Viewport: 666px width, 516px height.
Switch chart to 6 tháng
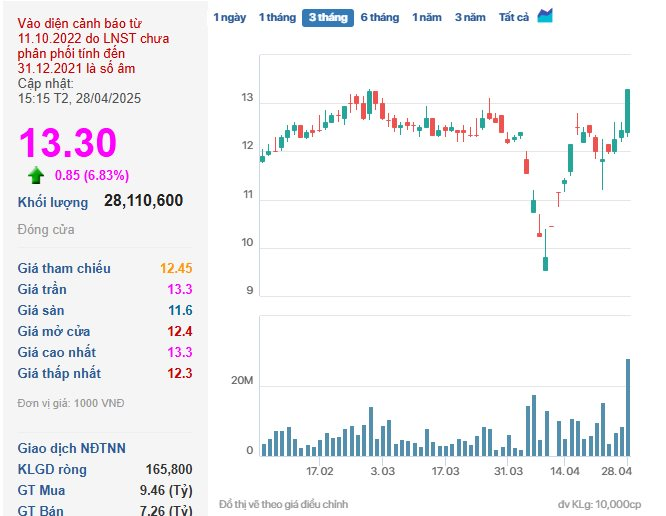tap(380, 17)
